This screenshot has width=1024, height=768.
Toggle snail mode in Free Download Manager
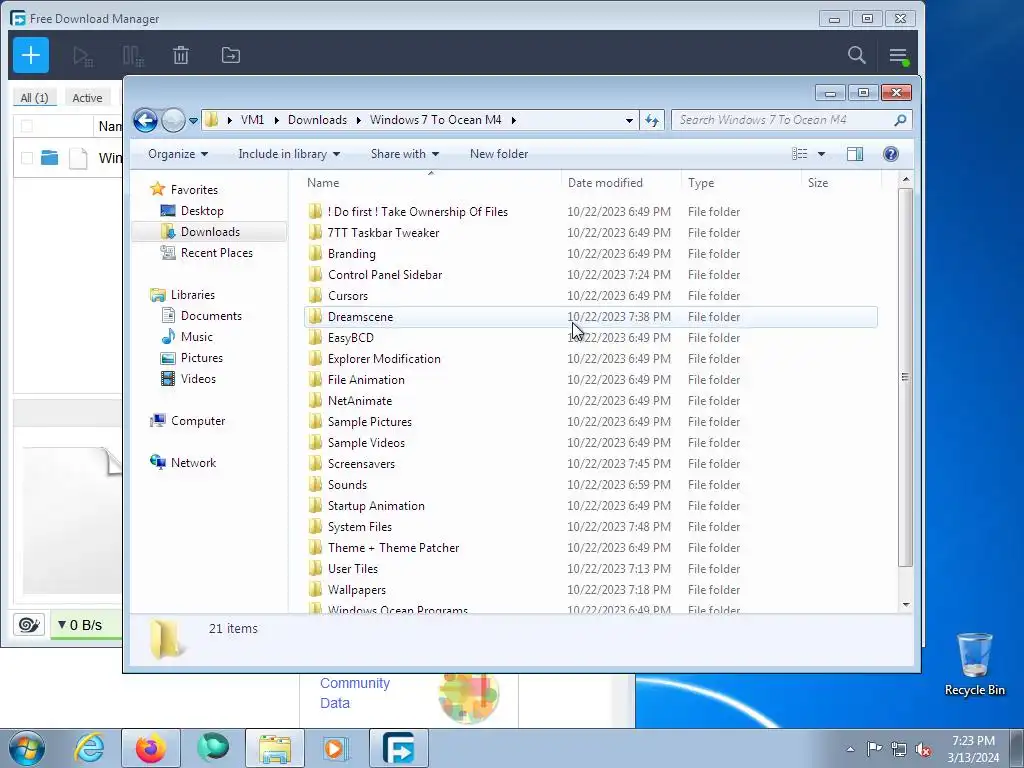pos(29,625)
